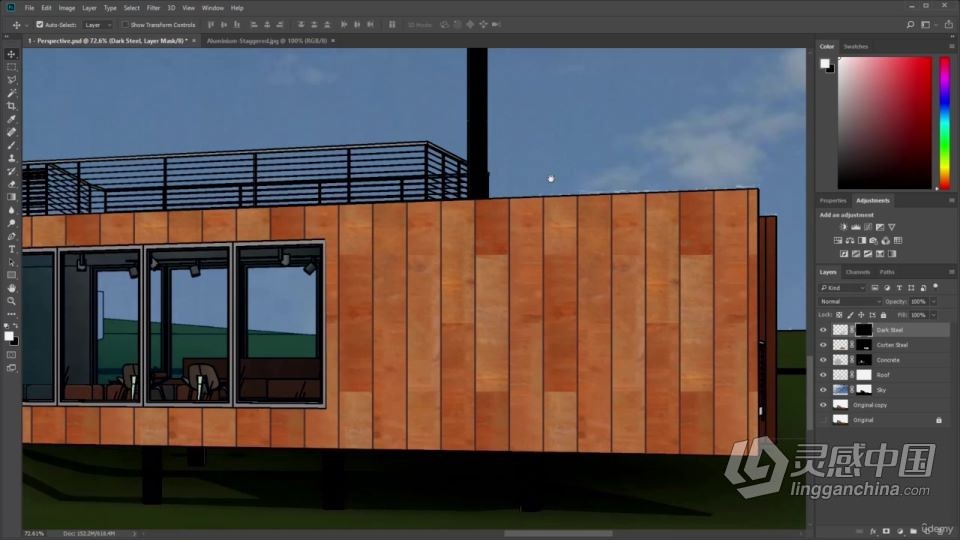The width and height of the screenshot is (960, 540).
Task: Open the Auto-Select Layer dropdown
Action: coord(98,24)
